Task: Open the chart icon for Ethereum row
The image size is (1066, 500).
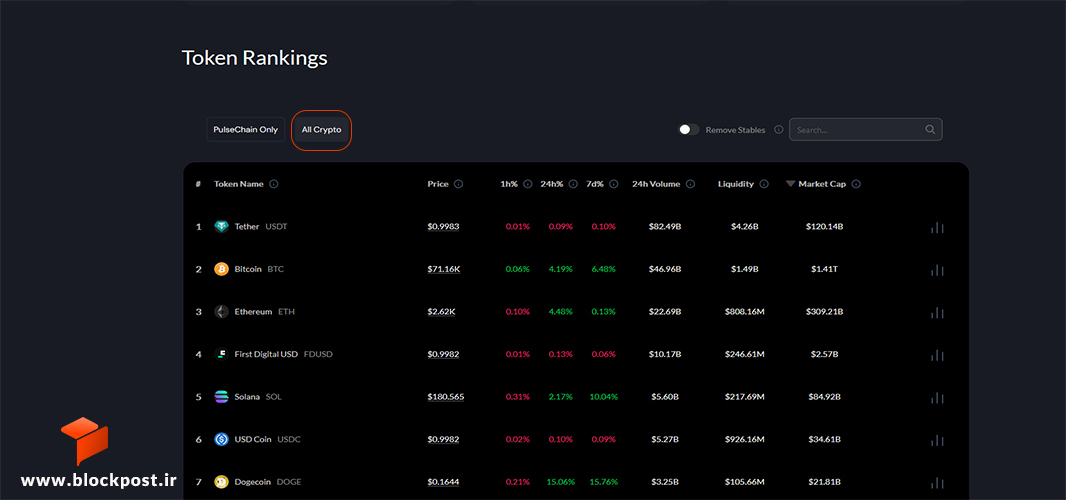Action: pos(938,312)
